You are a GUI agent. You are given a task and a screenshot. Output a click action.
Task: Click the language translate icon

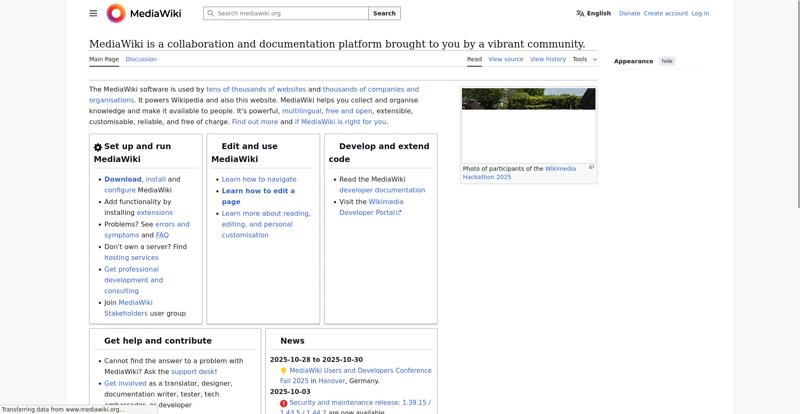[x=580, y=14]
